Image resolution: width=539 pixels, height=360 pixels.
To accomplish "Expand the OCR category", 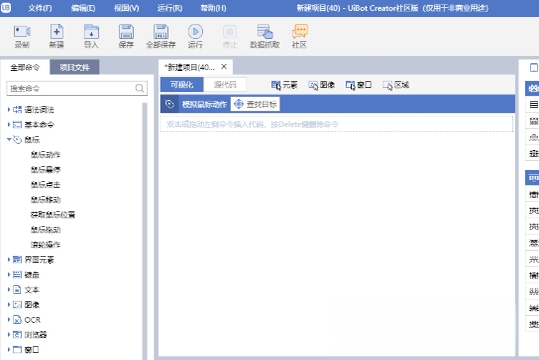I will [9, 319].
